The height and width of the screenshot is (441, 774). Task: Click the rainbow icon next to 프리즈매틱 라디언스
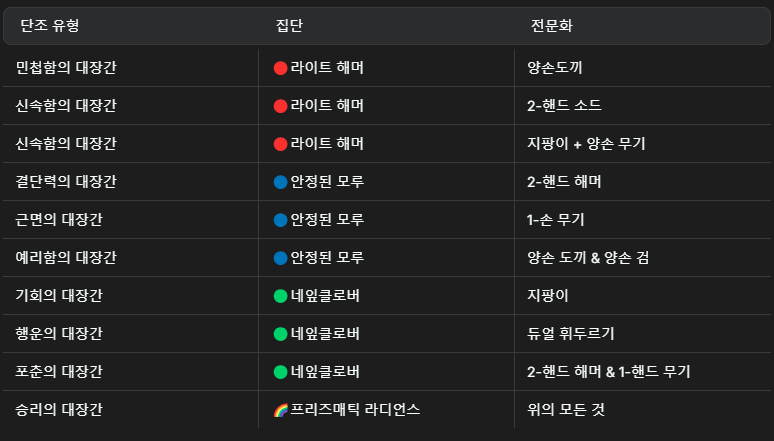click(280, 410)
